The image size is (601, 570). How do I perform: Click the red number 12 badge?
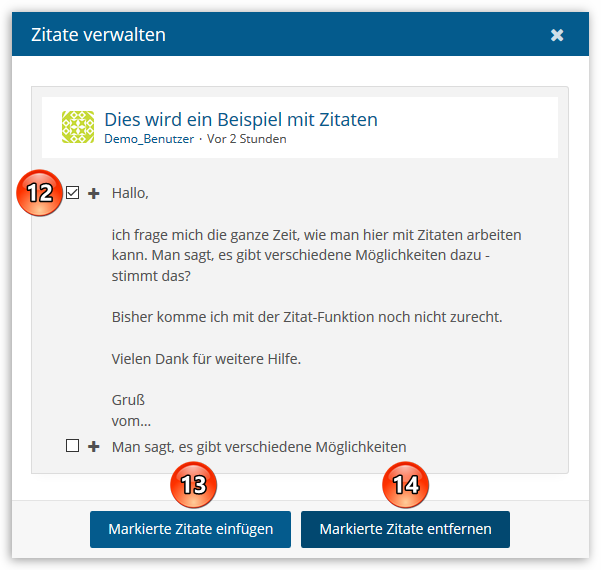(39, 193)
